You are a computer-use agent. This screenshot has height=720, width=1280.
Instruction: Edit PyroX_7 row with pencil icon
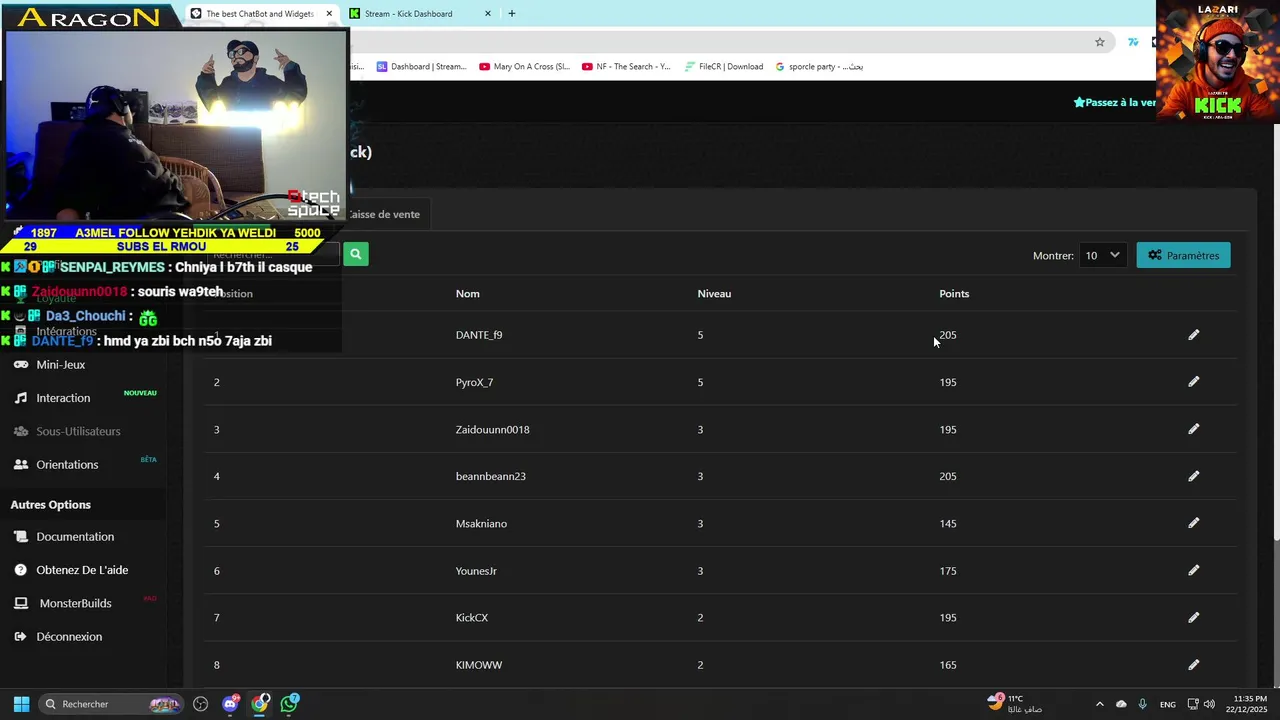pyautogui.click(x=1193, y=382)
